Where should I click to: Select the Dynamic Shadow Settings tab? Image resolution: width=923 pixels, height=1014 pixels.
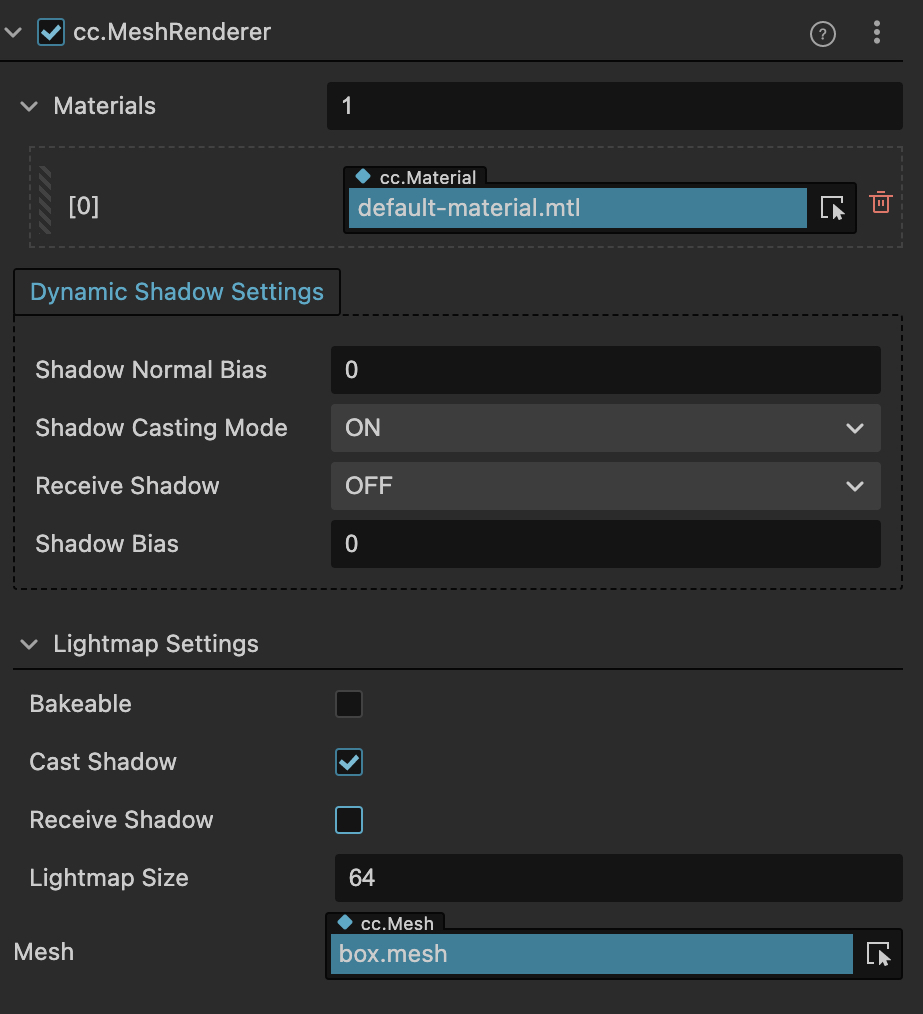tap(177, 292)
